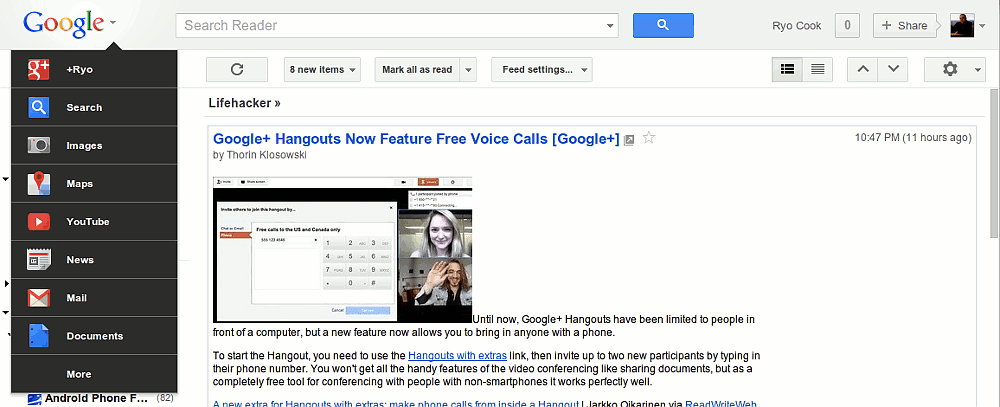Choose Mail from the Google menu
This screenshot has height=407, width=1000.
click(94, 298)
